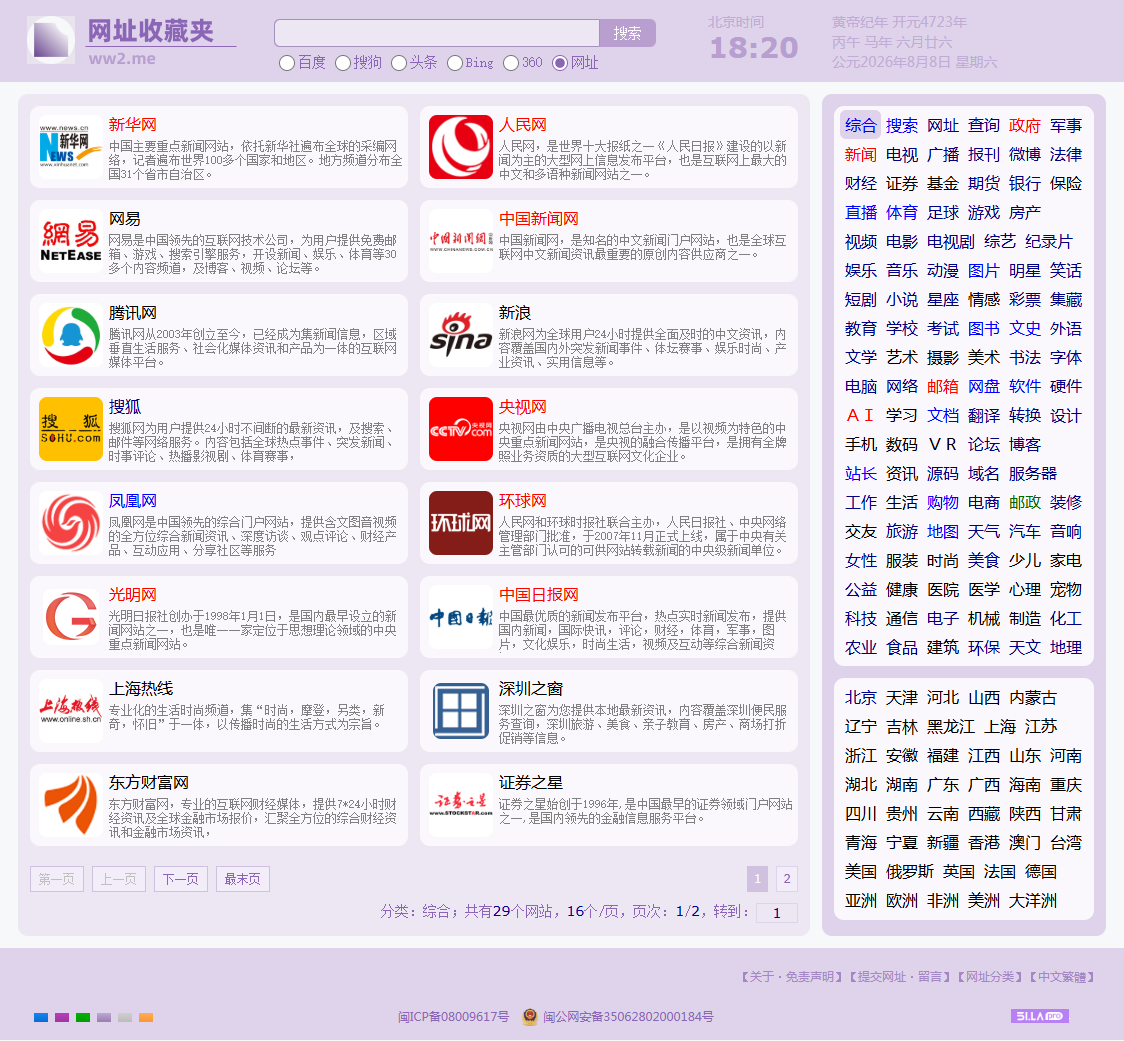Select the 360 search engine radio
1124x1041 pixels.
[511, 63]
